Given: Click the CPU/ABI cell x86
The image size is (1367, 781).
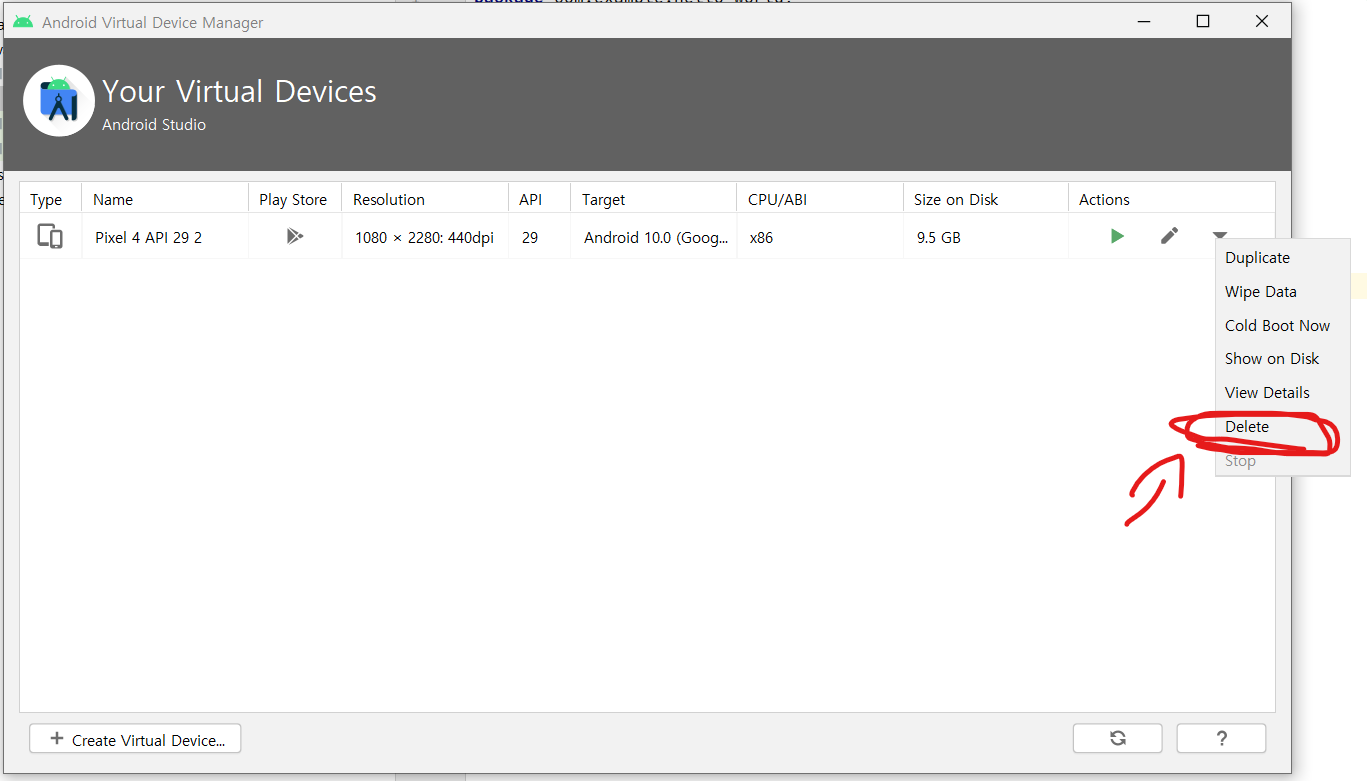Looking at the screenshot, I should click(x=761, y=237).
